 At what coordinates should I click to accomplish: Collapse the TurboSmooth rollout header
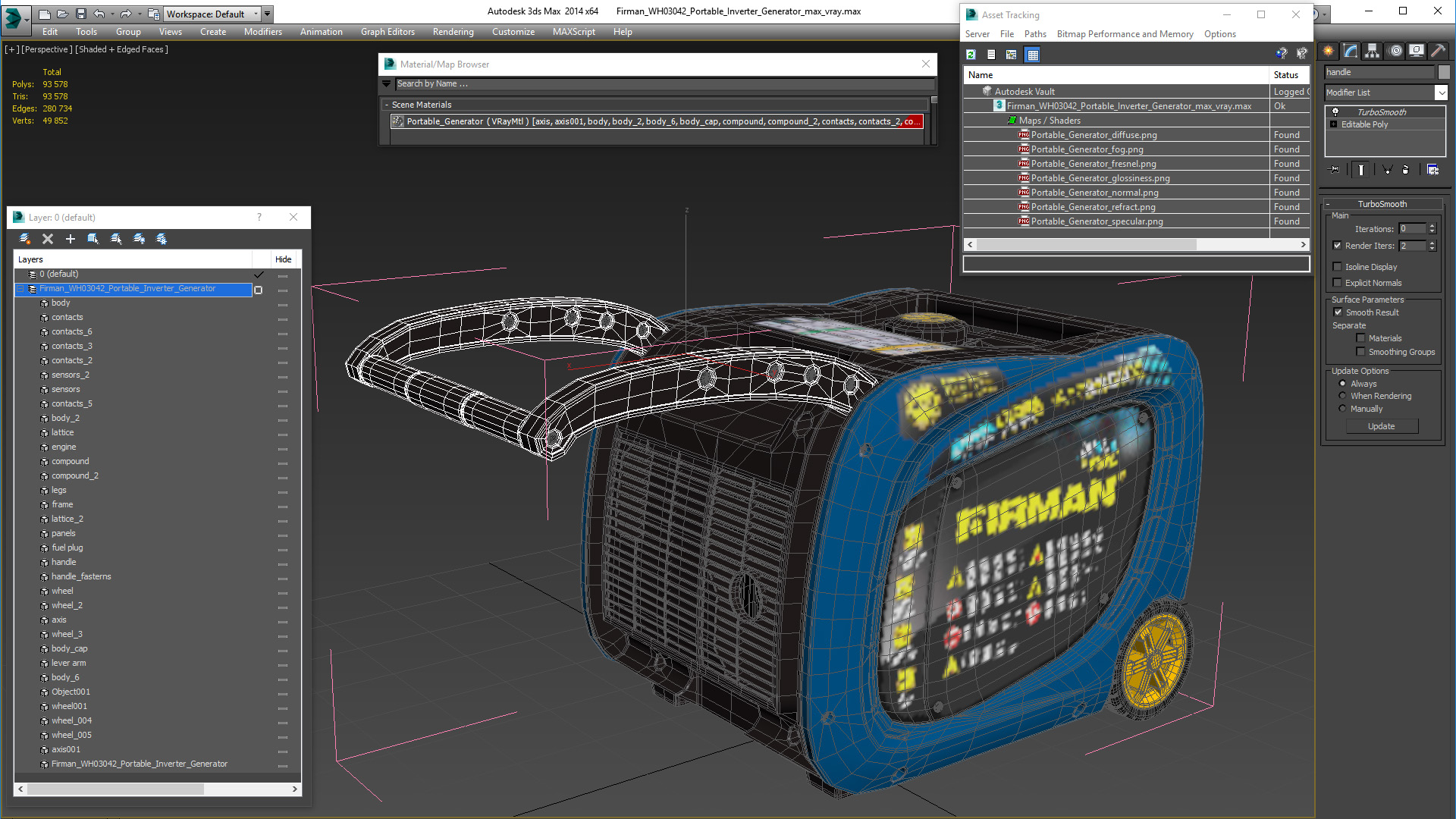pos(1382,204)
